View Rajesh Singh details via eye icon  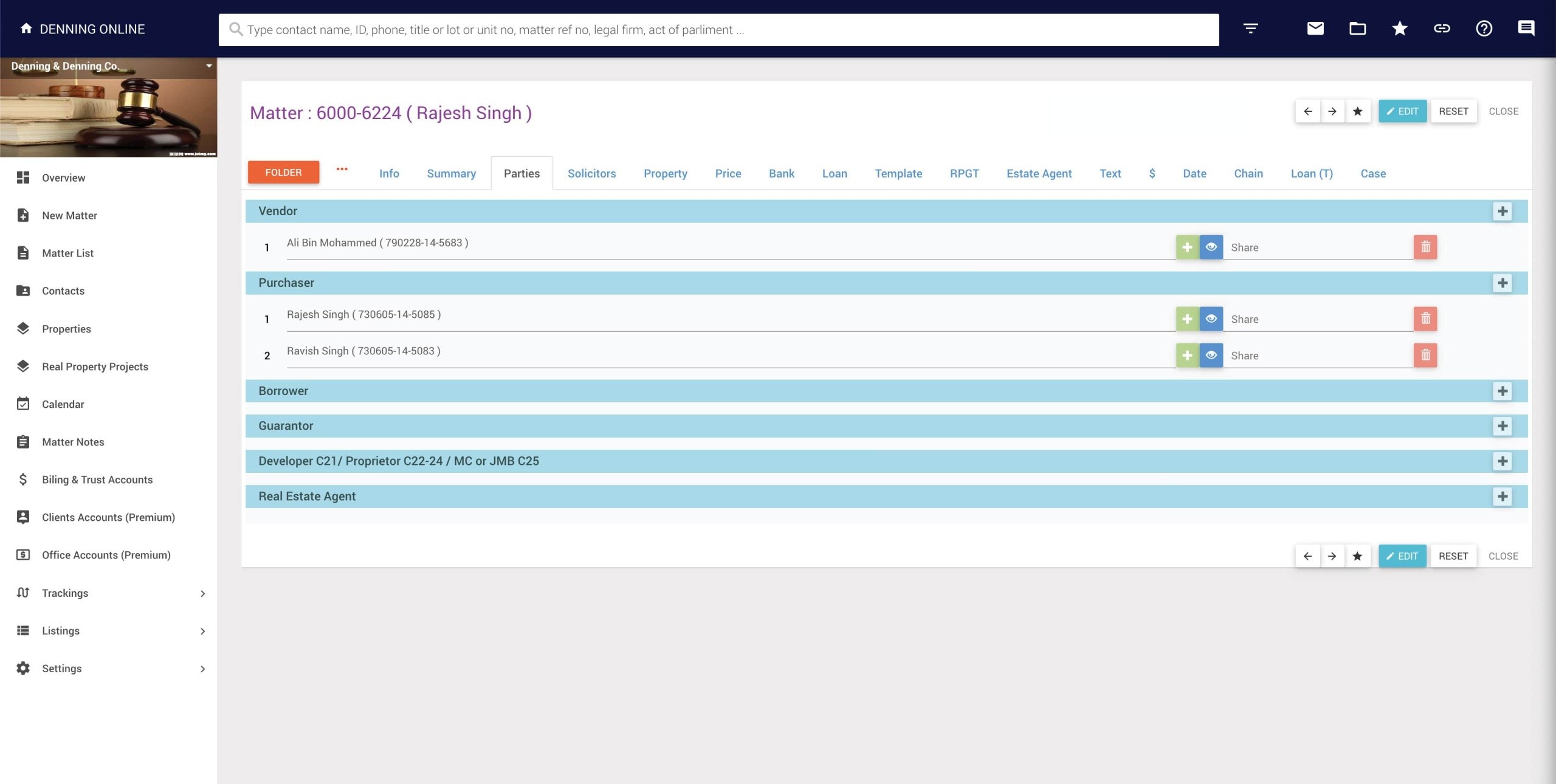tap(1211, 319)
